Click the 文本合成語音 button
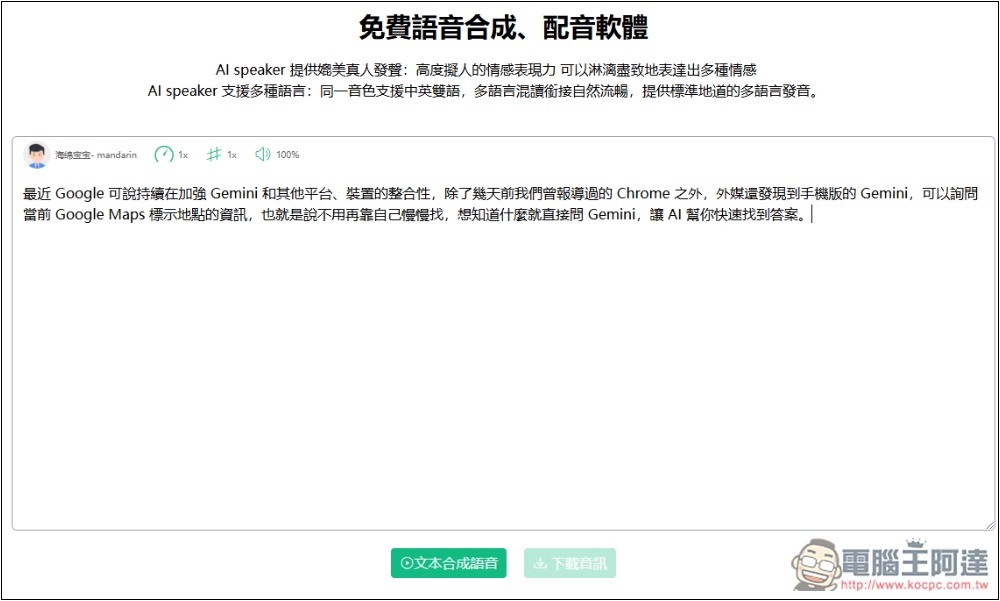The image size is (1000, 601). tap(448, 563)
